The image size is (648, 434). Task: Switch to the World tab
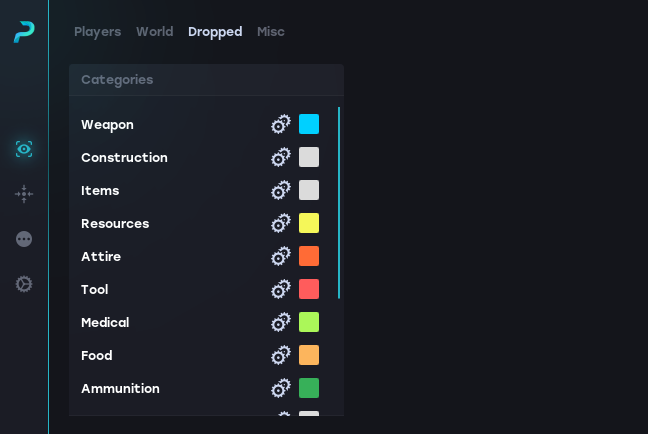[x=155, y=32]
